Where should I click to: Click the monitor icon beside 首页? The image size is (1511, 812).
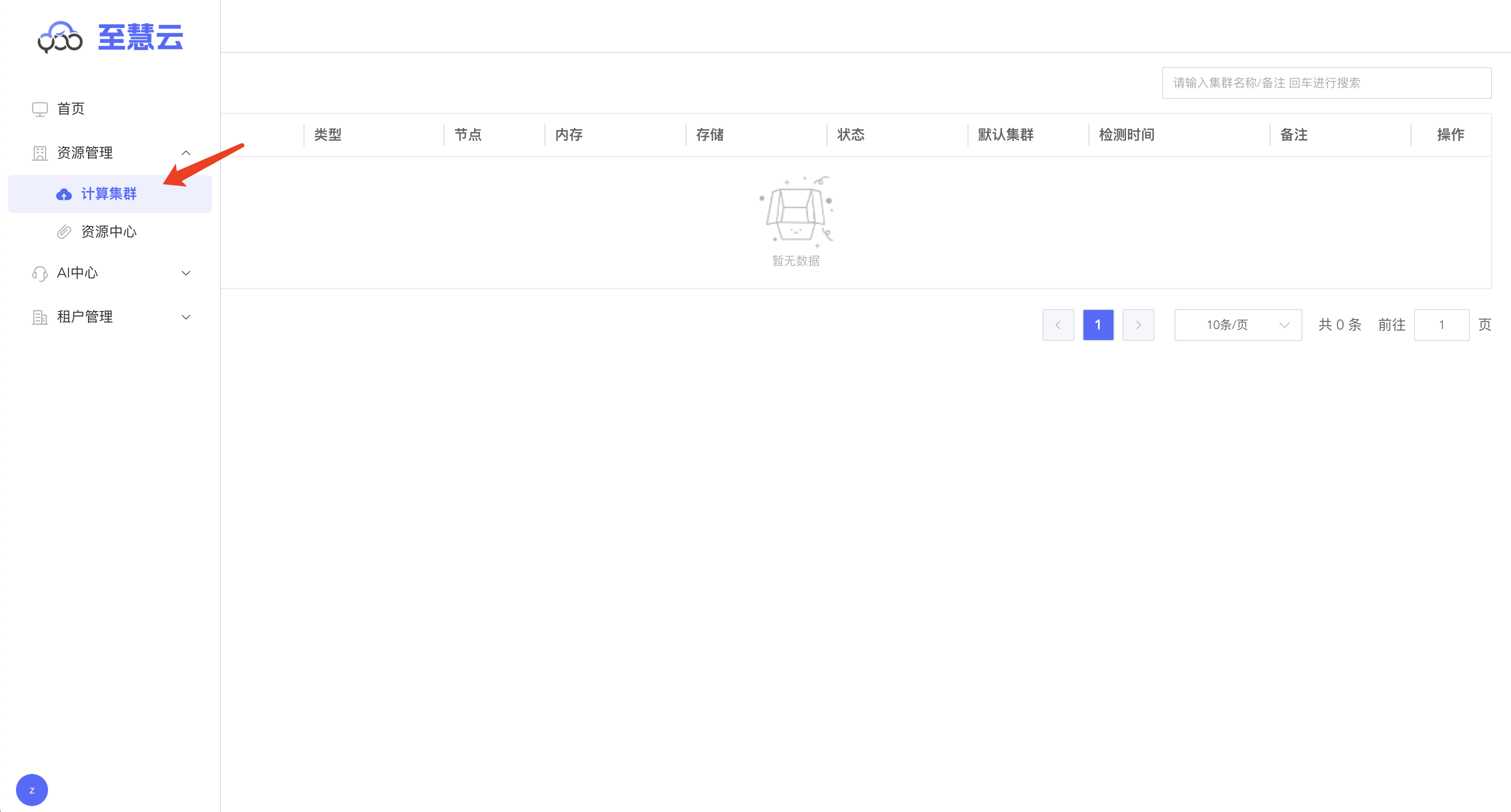40,109
